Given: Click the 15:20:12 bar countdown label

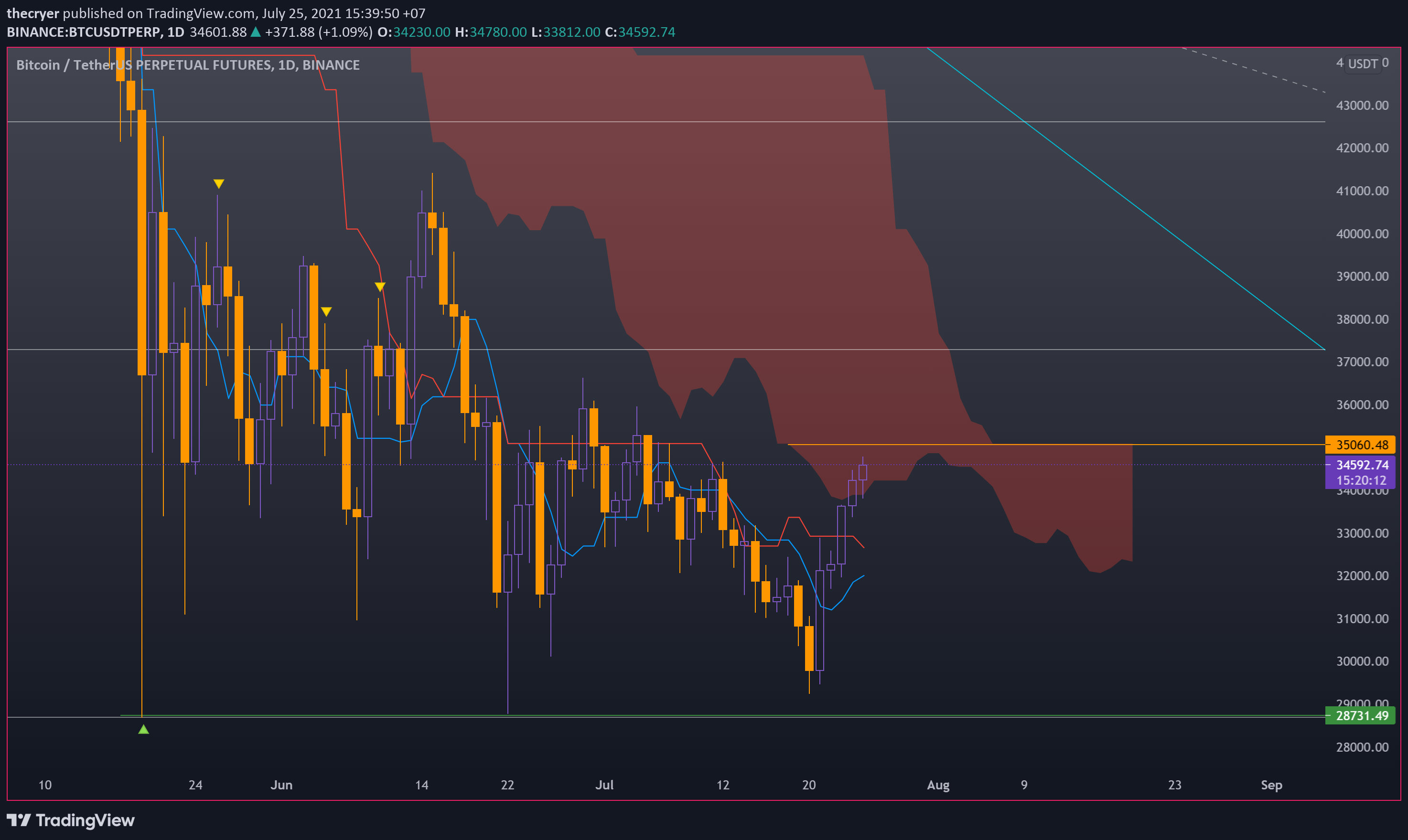Looking at the screenshot, I should pyautogui.click(x=1362, y=480).
